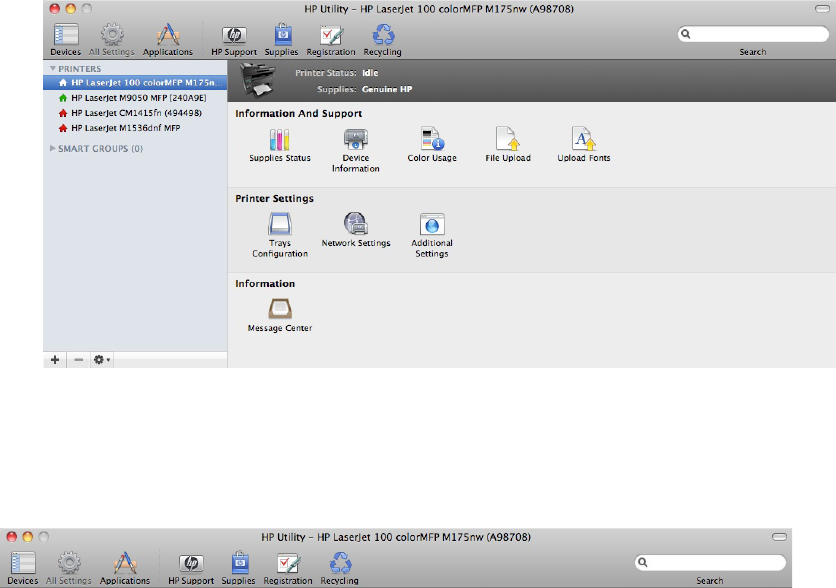Click the add printer plus button
The width and height of the screenshot is (836, 588).
(55, 360)
